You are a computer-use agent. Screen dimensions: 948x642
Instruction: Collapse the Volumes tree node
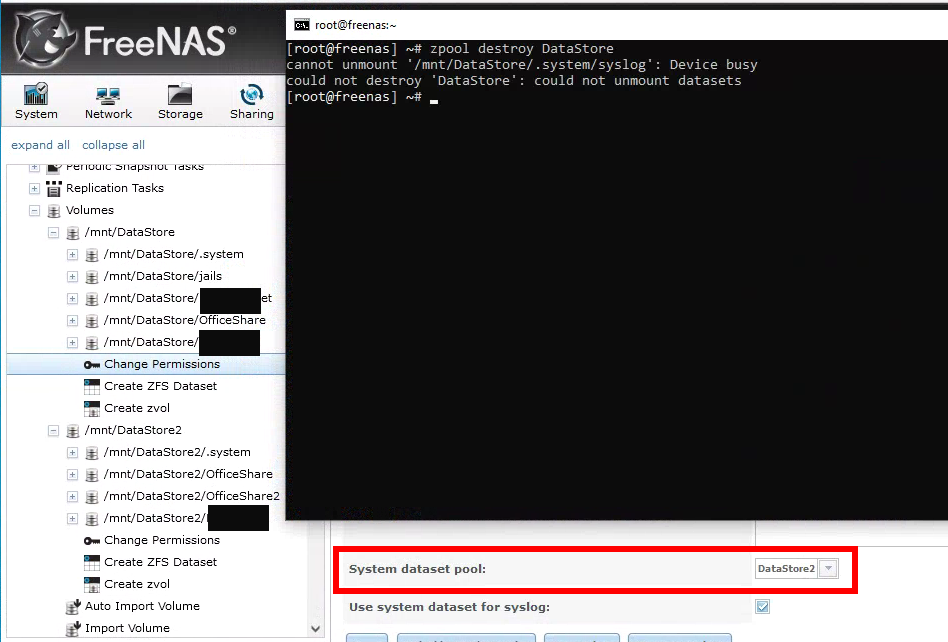34,210
